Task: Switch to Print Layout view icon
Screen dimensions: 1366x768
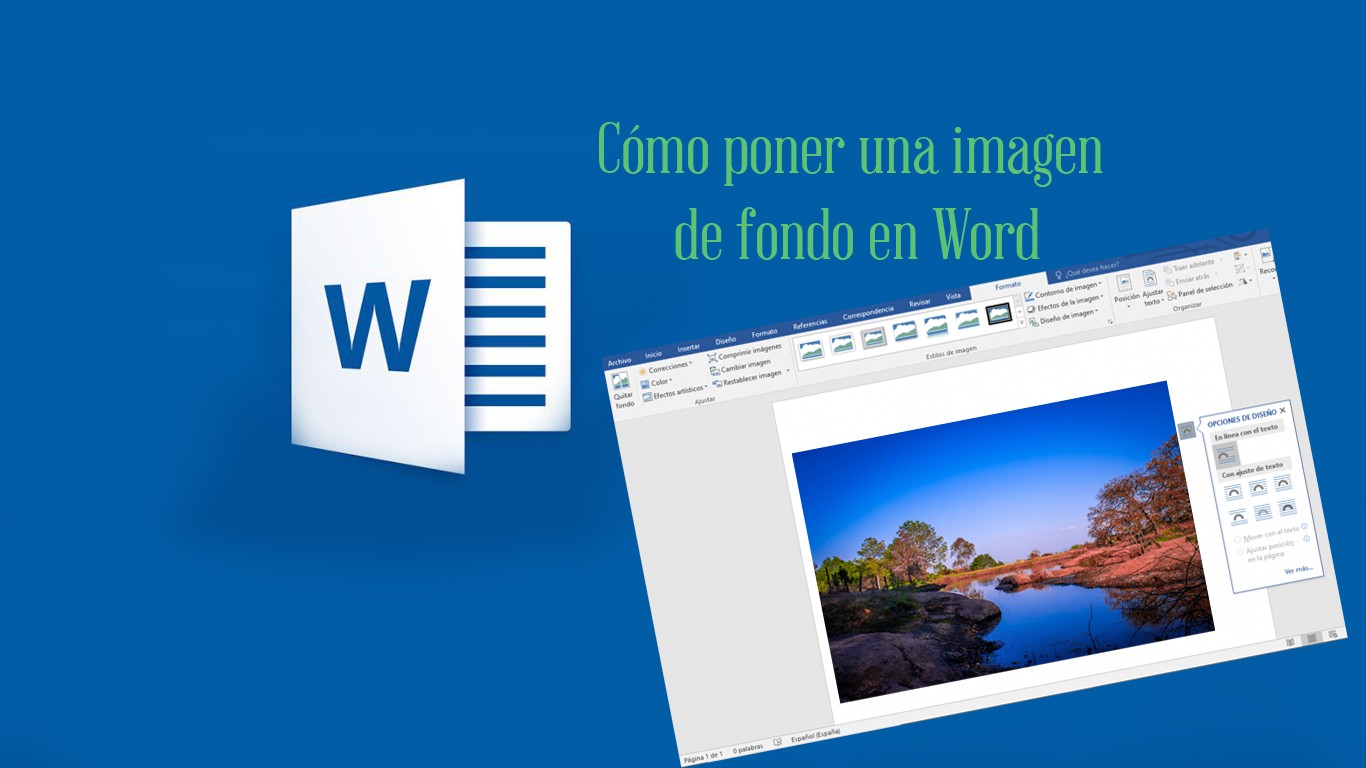Action: pos(1312,638)
